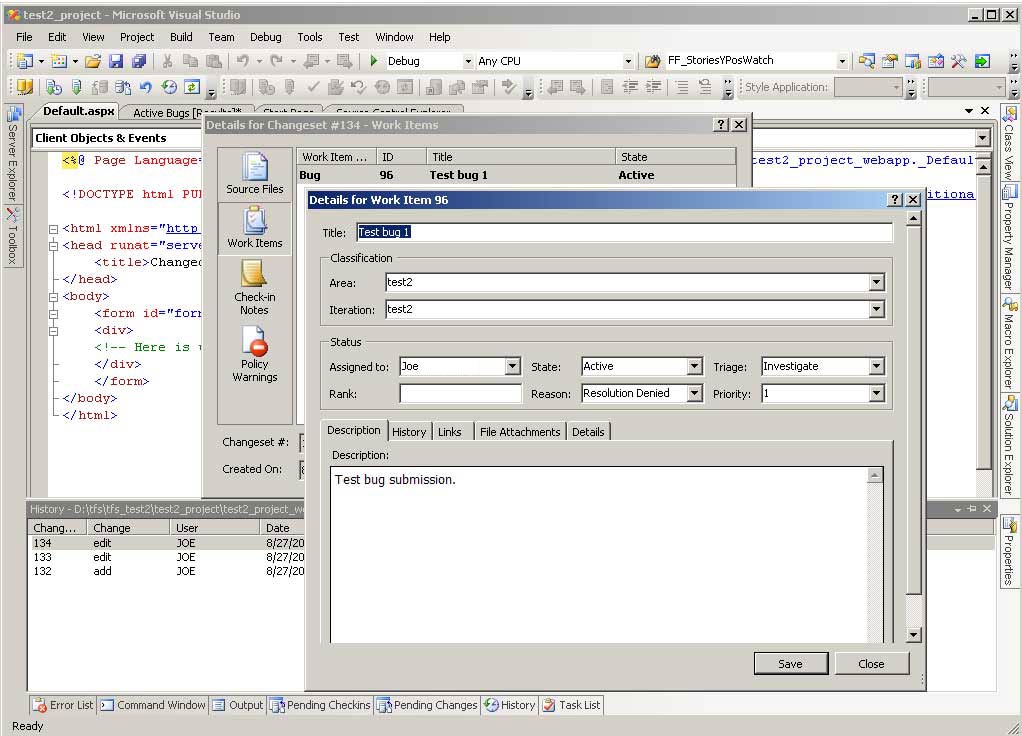Click the Undo arrow icon in top toolbar
Viewport: 1022px width, 736px height.
(x=242, y=61)
